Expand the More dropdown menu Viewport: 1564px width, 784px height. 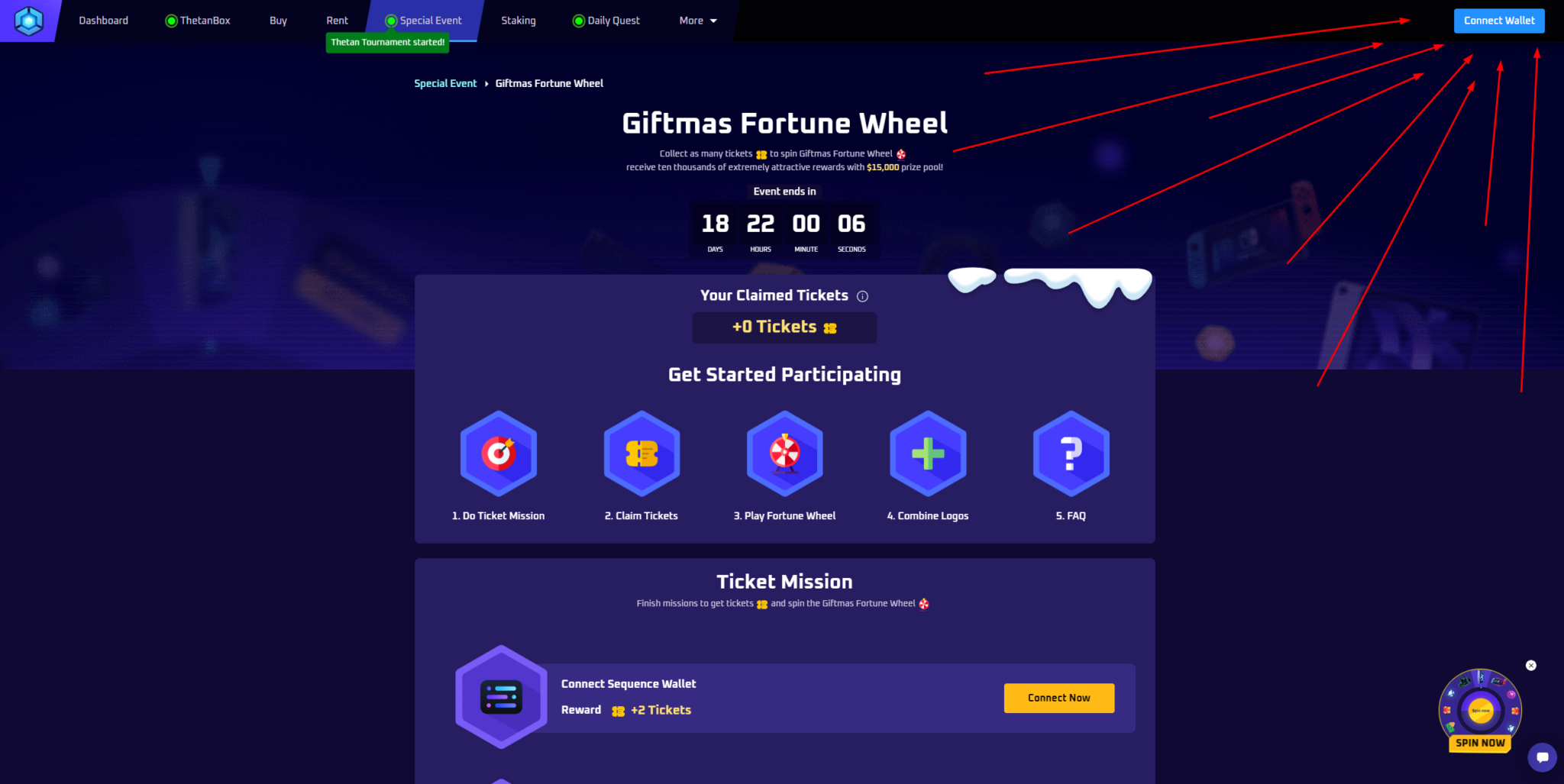[x=698, y=21]
